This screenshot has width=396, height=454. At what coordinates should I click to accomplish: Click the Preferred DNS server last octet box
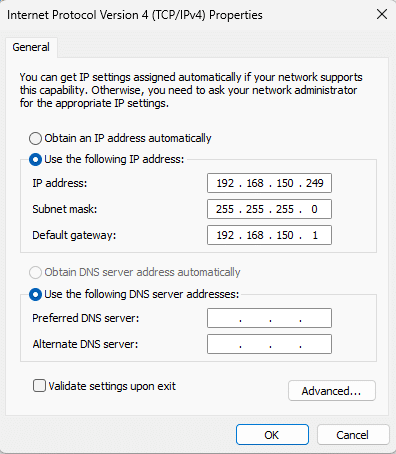315,318
